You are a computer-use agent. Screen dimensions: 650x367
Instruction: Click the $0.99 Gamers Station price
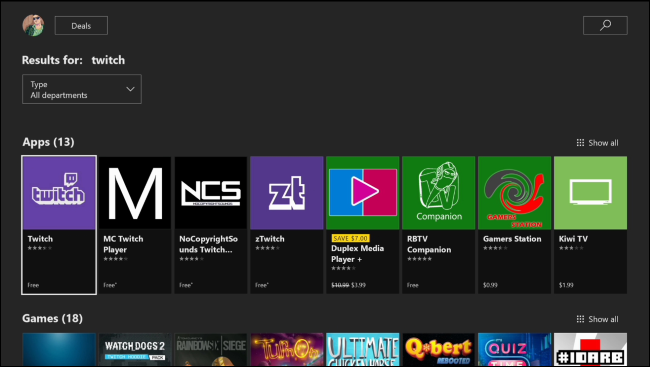(490, 285)
